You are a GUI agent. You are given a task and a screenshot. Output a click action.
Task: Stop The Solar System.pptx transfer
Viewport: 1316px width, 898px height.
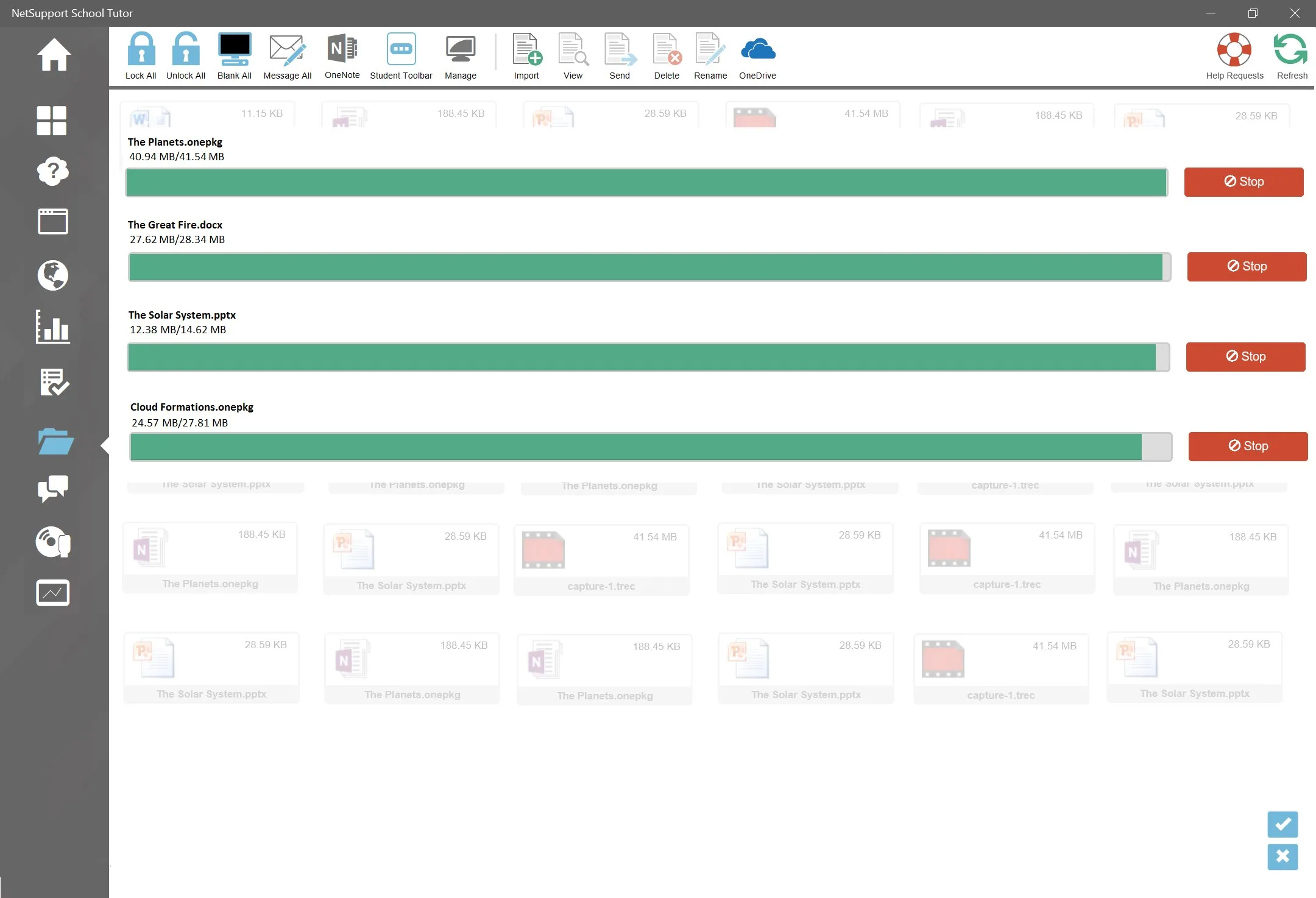pyautogui.click(x=1245, y=357)
